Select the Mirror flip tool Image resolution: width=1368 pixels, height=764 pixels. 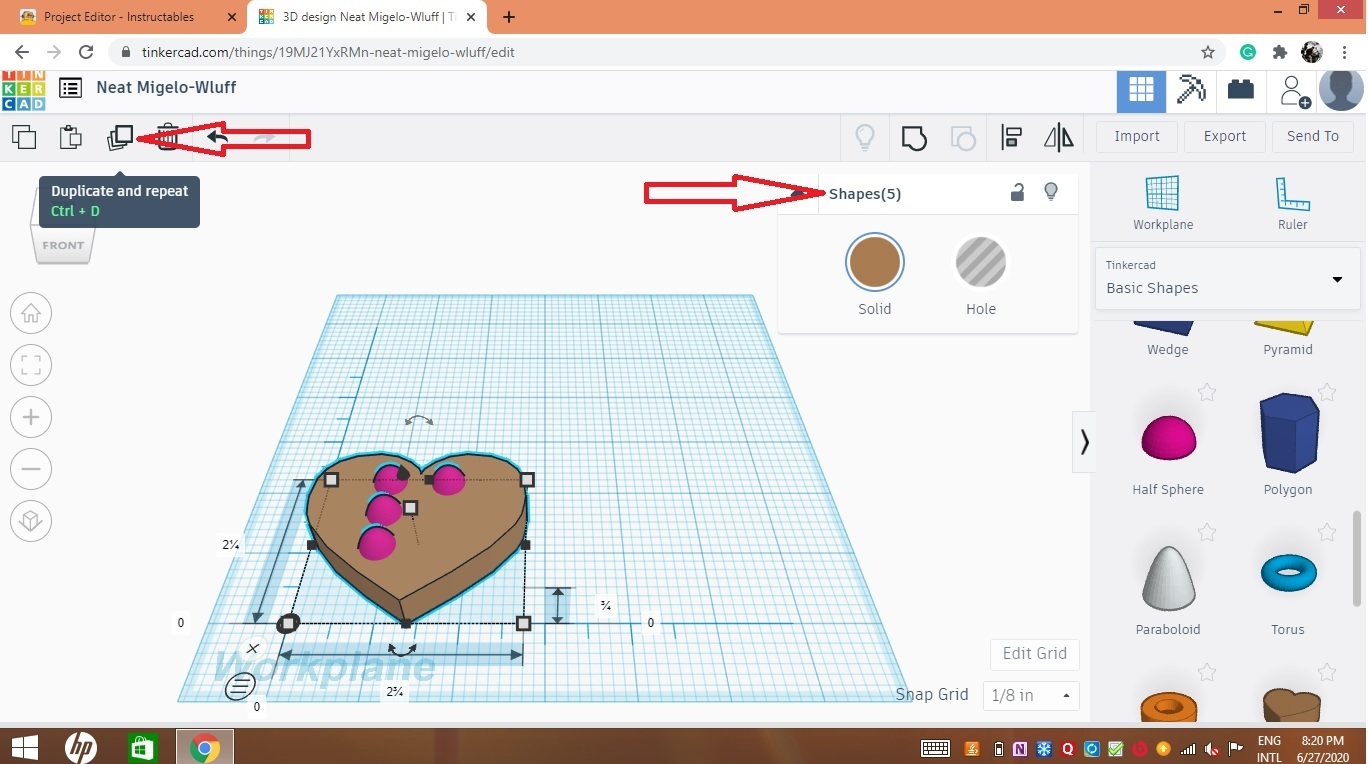[x=1058, y=137]
